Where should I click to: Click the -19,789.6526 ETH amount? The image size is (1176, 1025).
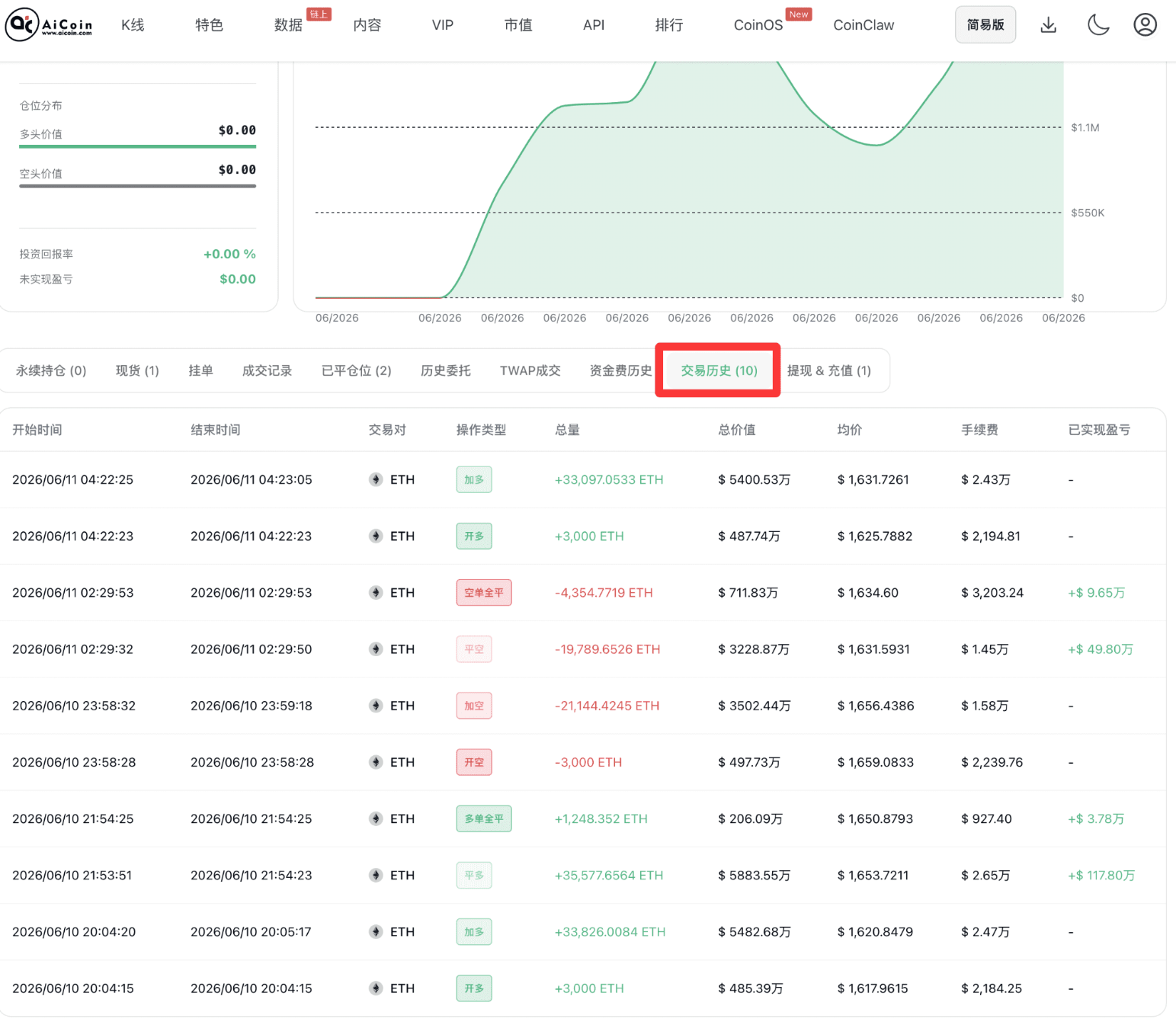pos(607,649)
